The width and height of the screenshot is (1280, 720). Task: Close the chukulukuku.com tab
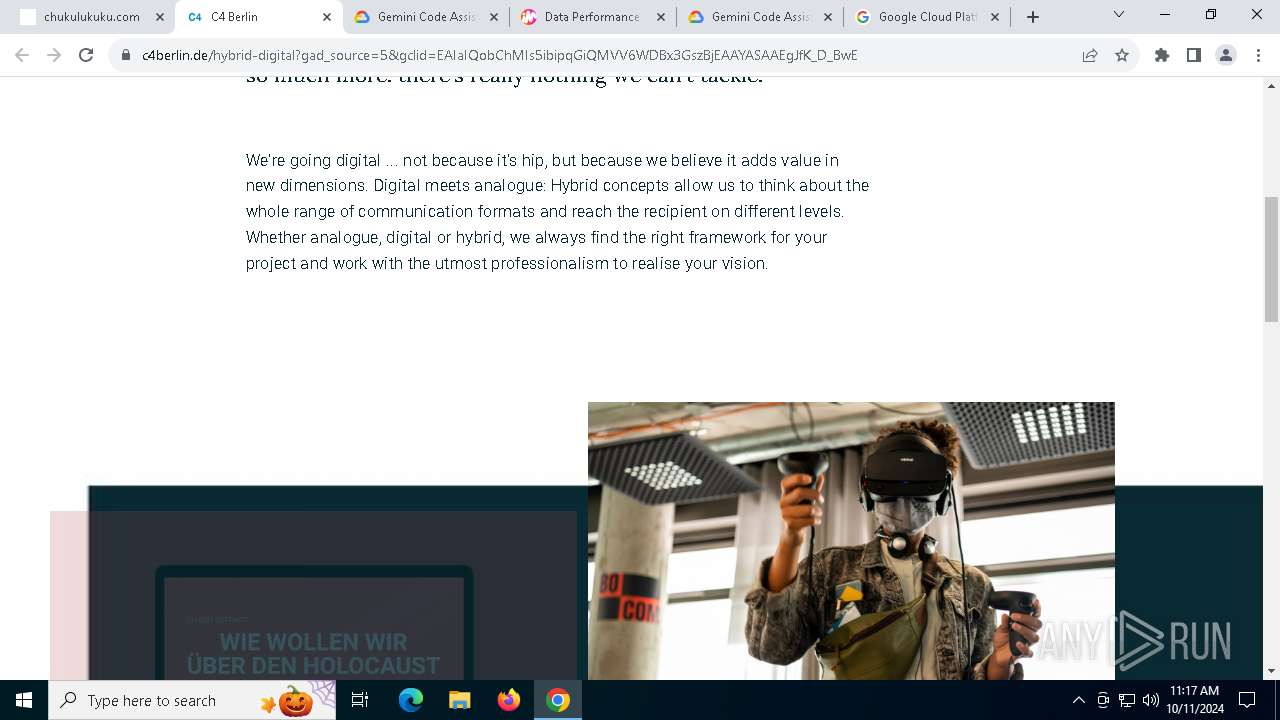(160, 17)
